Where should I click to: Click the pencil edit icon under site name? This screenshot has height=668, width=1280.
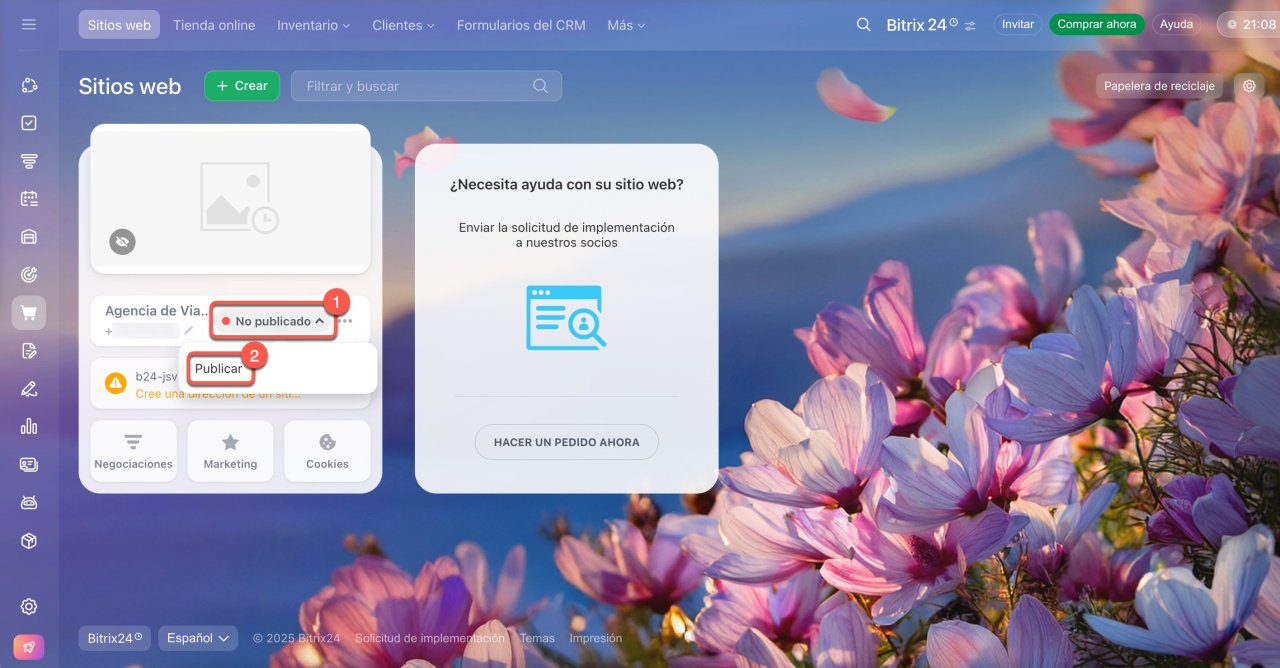click(188, 331)
